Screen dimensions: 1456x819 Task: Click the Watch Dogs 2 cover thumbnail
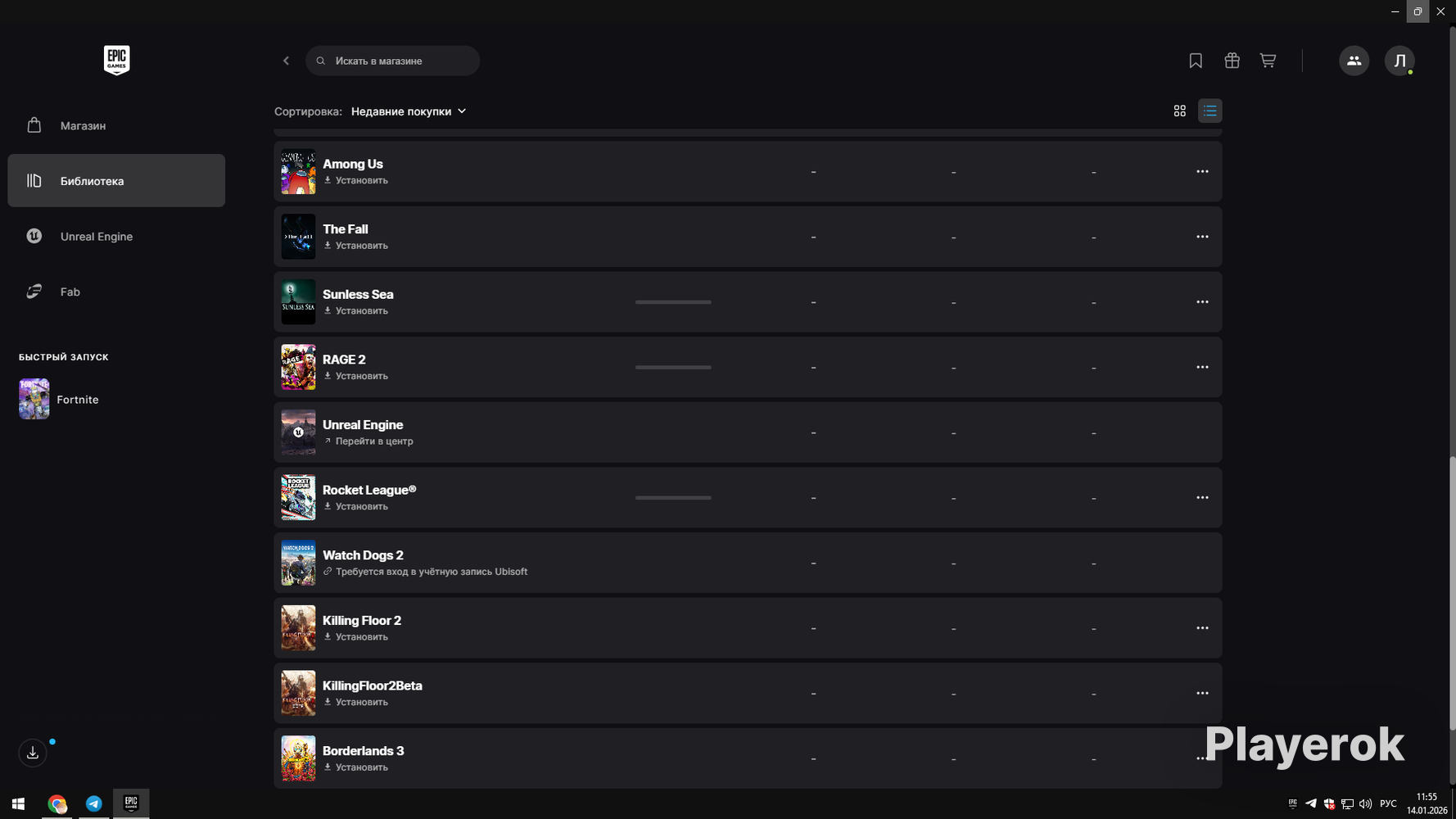[298, 563]
